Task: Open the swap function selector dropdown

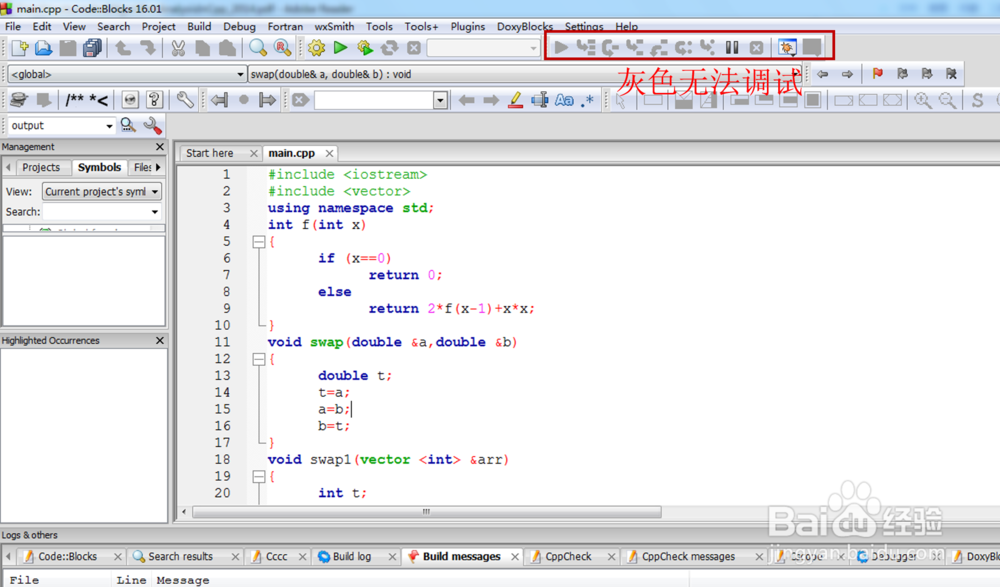Action: pyautogui.click(x=524, y=74)
